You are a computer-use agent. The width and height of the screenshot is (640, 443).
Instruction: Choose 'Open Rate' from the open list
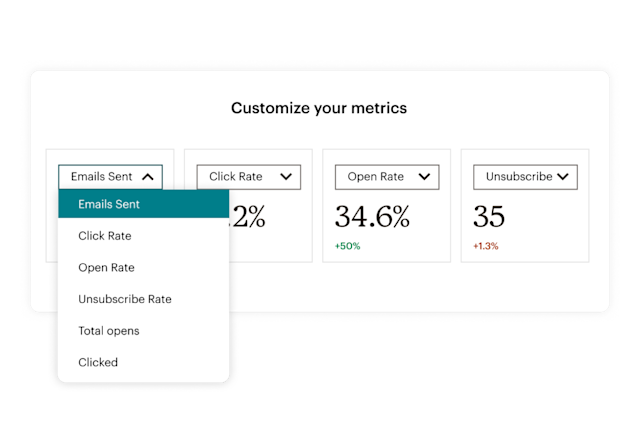106,268
